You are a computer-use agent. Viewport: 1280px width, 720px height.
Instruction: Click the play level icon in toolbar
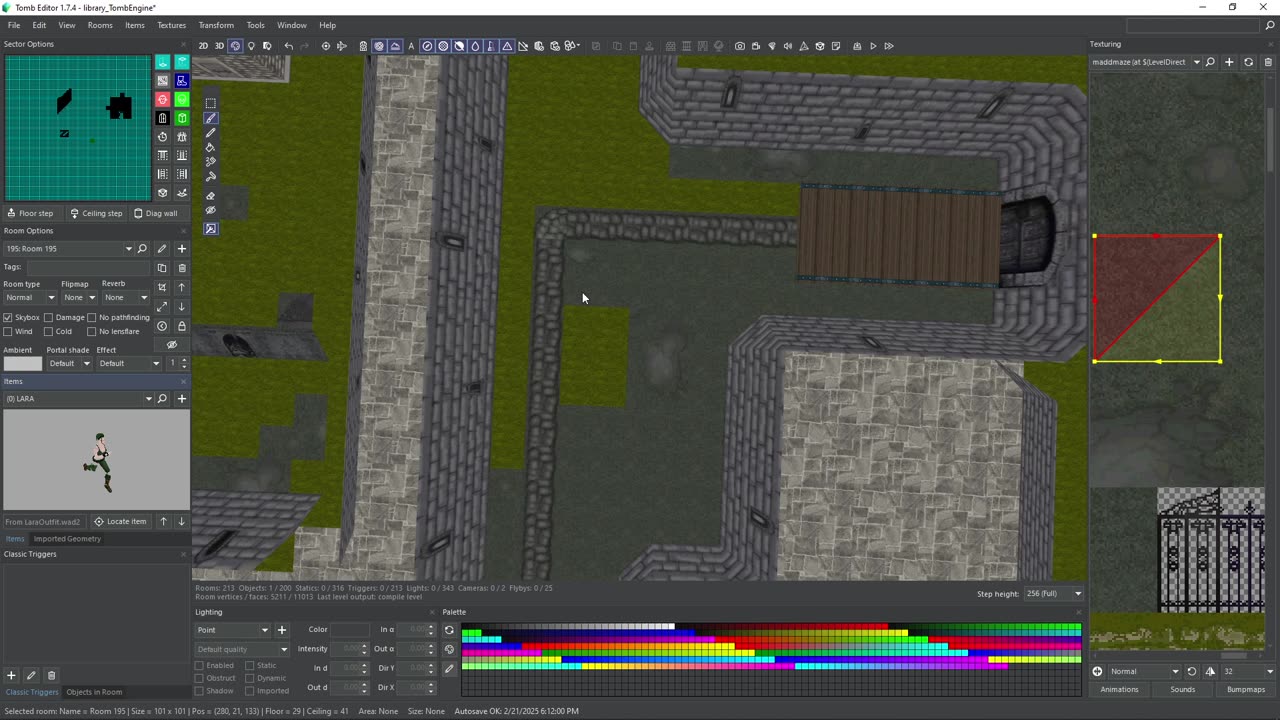(873, 46)
